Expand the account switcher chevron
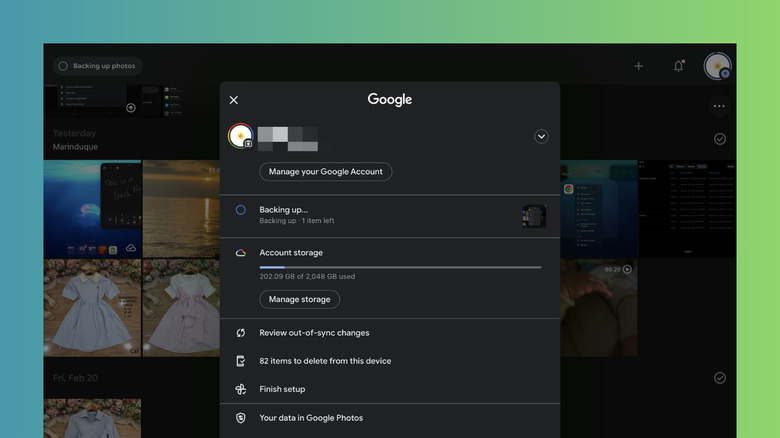 (x=541, y=136)
